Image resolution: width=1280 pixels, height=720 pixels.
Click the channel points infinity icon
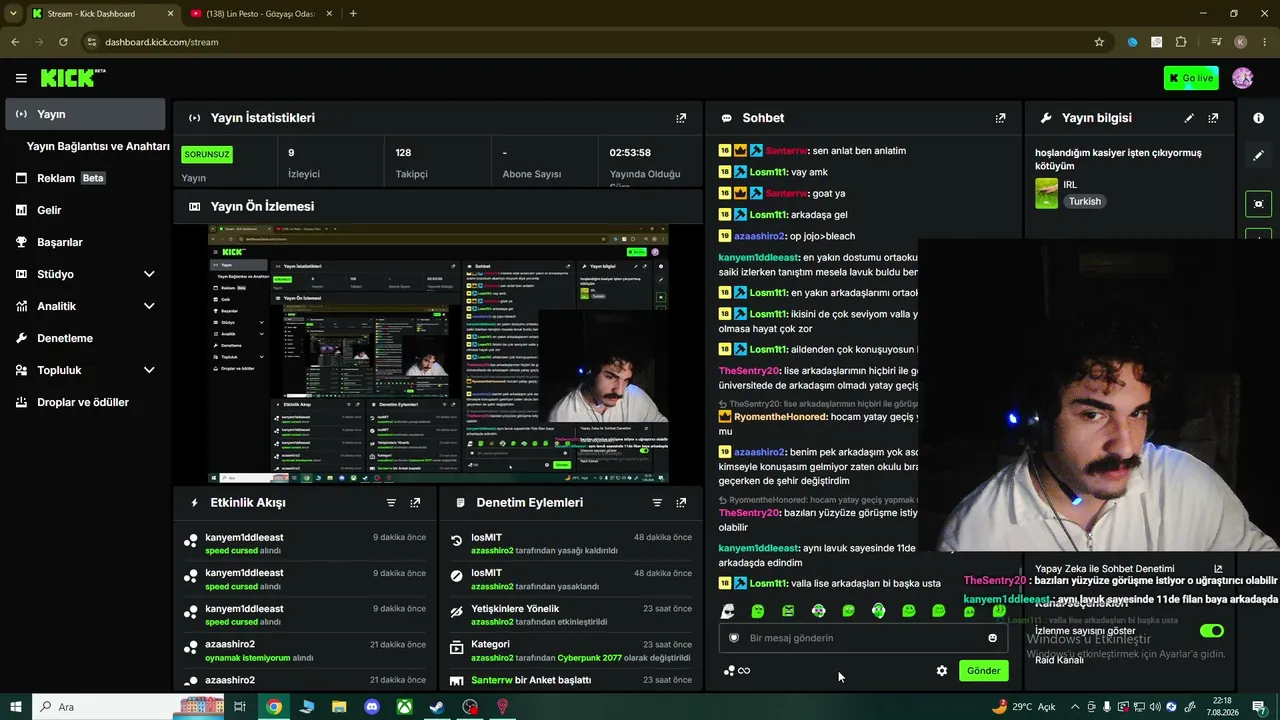[737, 671]
